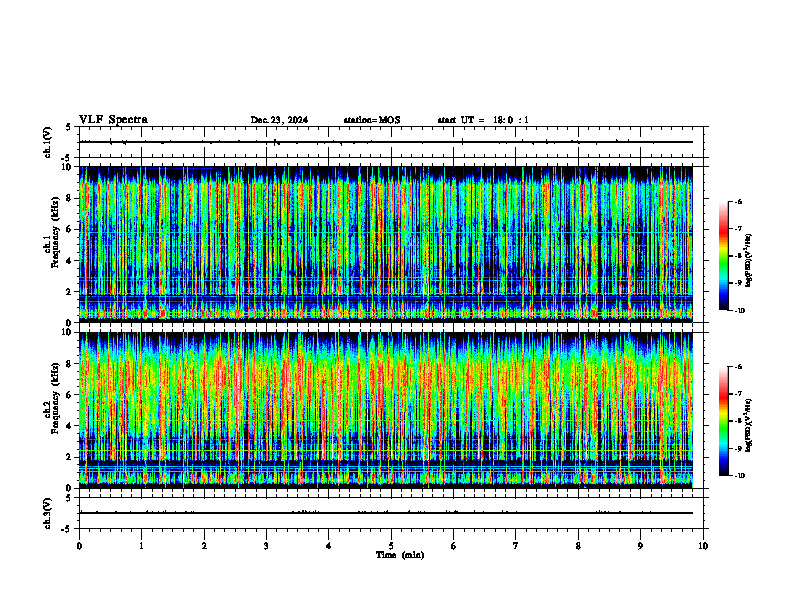
Task: Click the "station=MOS" header label
Action: click(x=372, y=120)
